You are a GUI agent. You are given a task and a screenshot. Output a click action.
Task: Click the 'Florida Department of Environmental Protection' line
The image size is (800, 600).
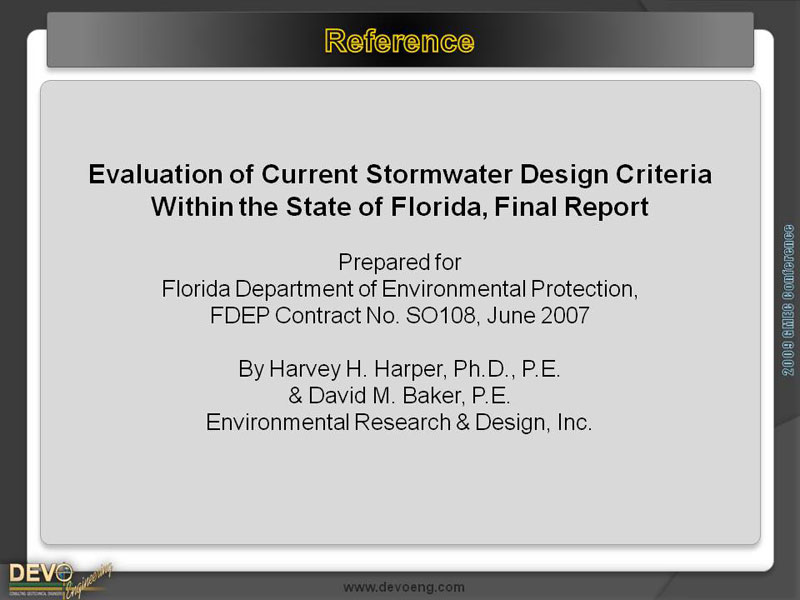[x=399, y=290]
